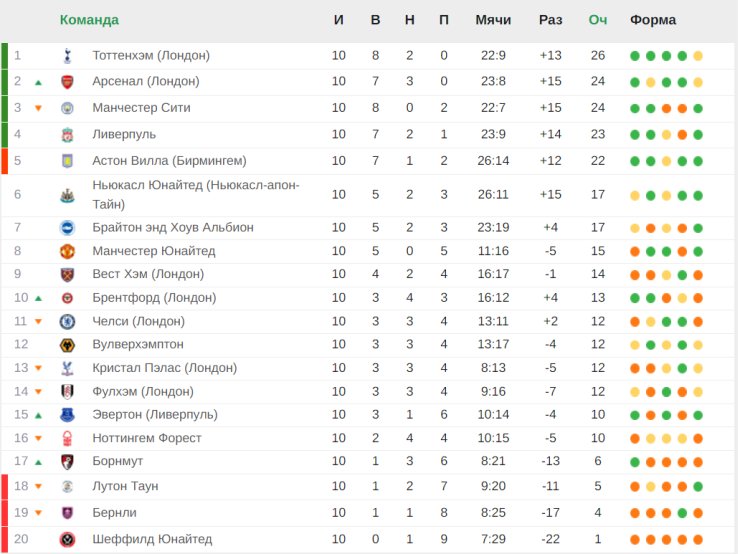Select the Wolverhampton wolf crest icon
Image resolution: width=740 pixels, height=554 pixels.
pyautogui.click(x=67, y=345)
